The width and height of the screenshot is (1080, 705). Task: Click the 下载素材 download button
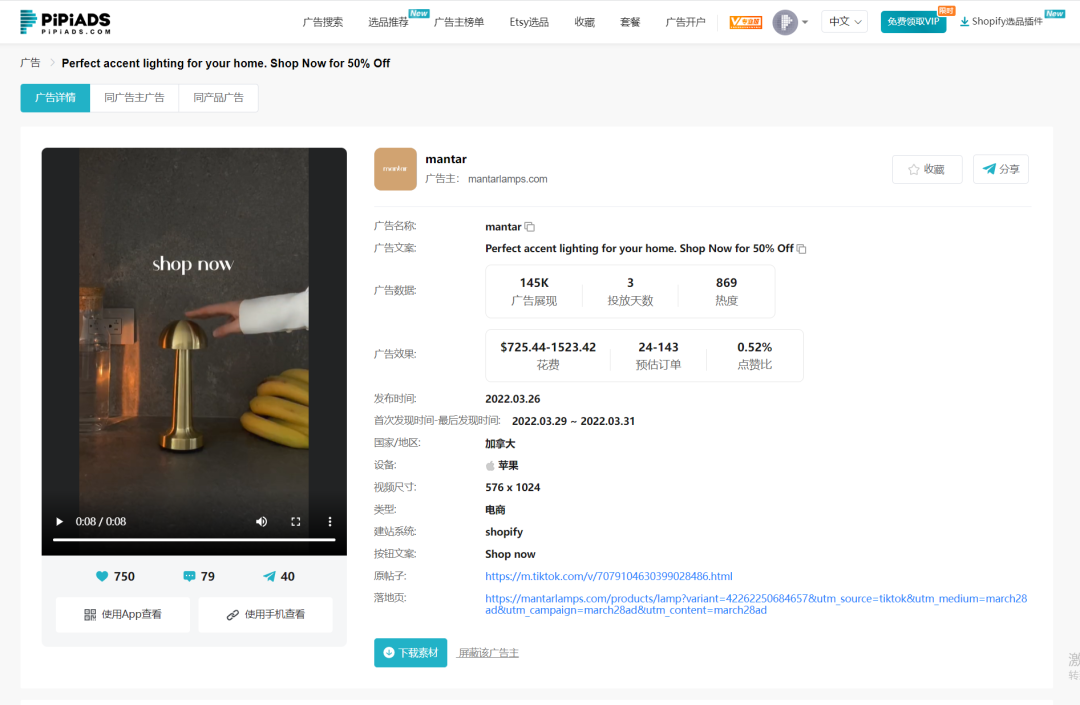click(411, 653)
